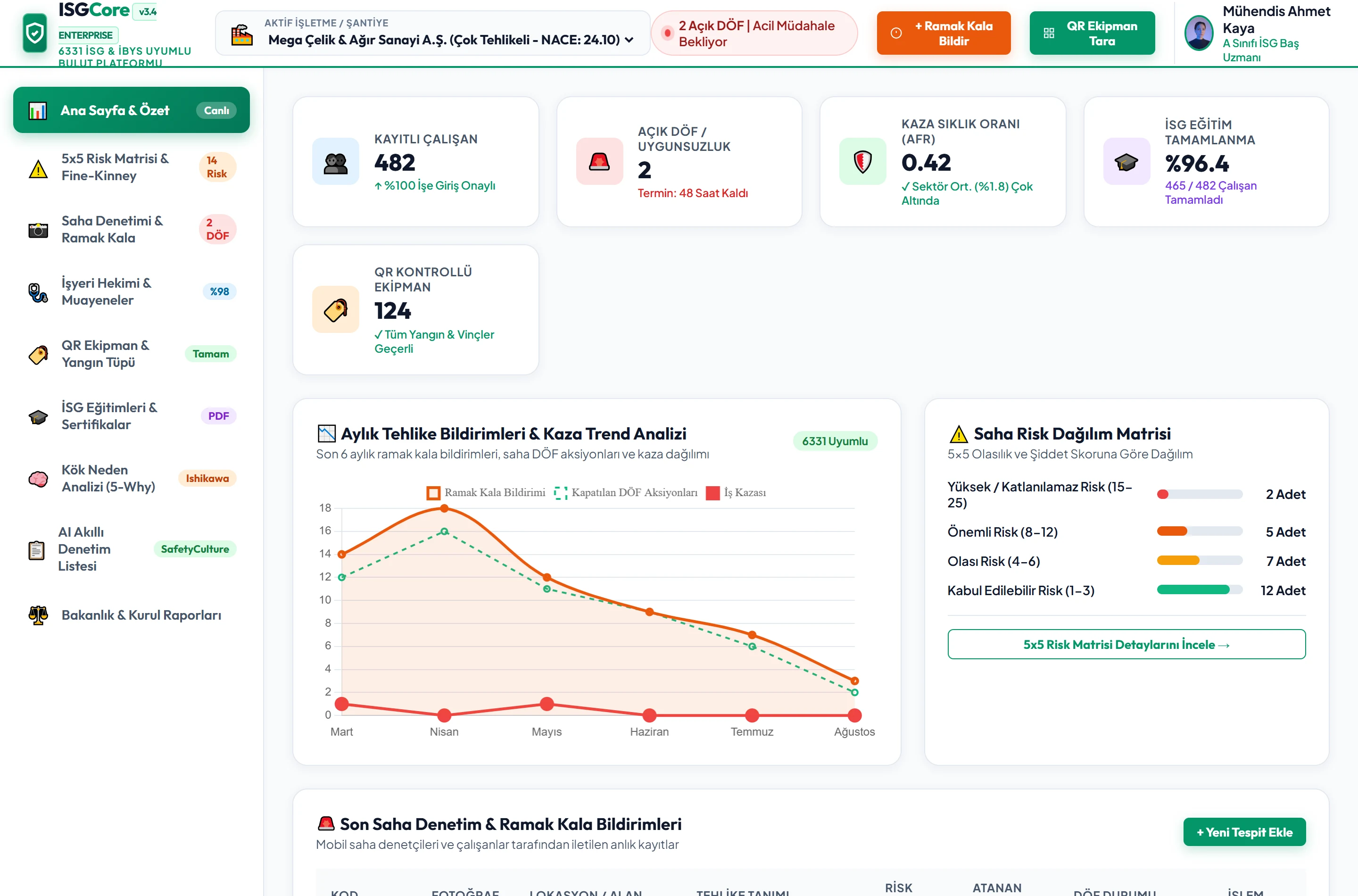Click the stethoscope icon for İşyeri Hekimi
1358x896 pixels.
38,292
